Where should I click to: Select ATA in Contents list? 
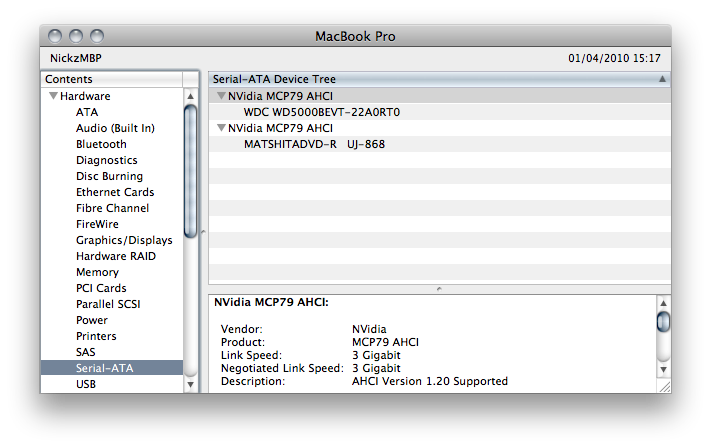click(x=87, y=112)
